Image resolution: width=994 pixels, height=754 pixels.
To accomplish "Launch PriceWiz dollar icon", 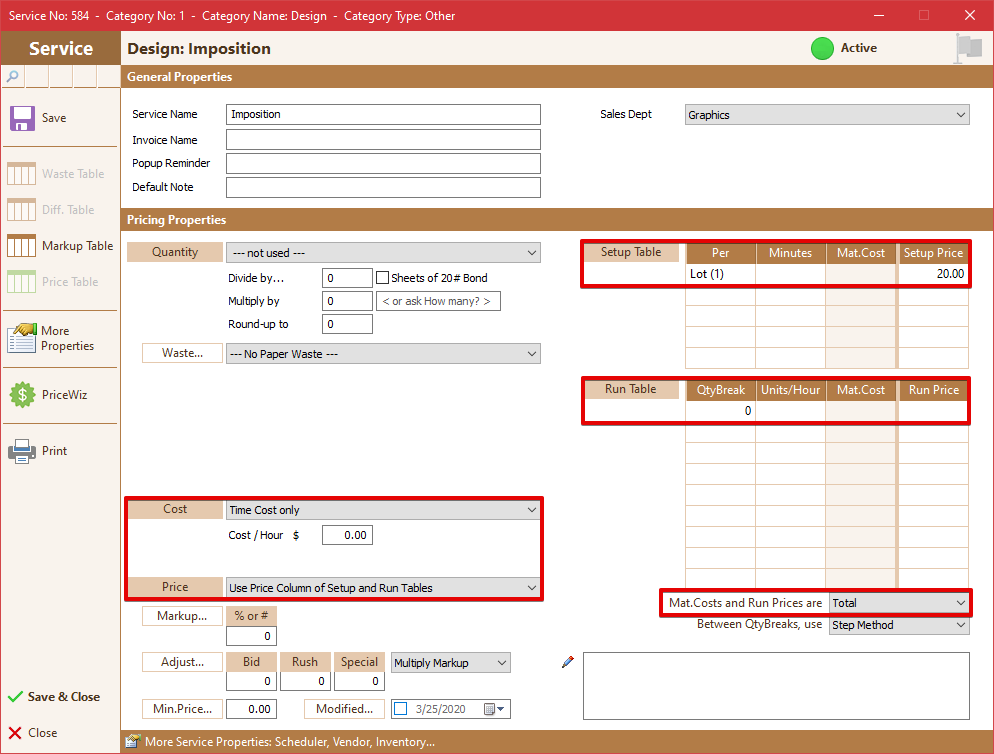I will (22, 395).
